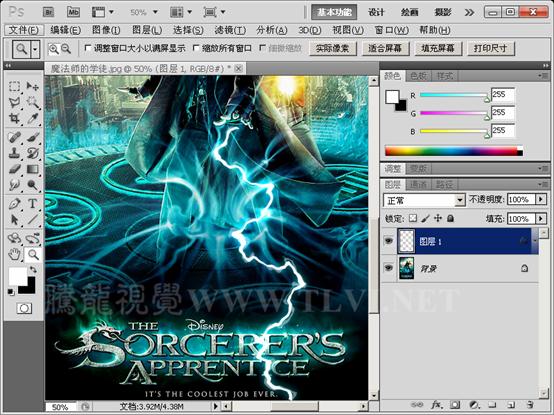Toggle lock position
Image resolution: width=554 pixels, height=415 pixels.
pos(438,218)
